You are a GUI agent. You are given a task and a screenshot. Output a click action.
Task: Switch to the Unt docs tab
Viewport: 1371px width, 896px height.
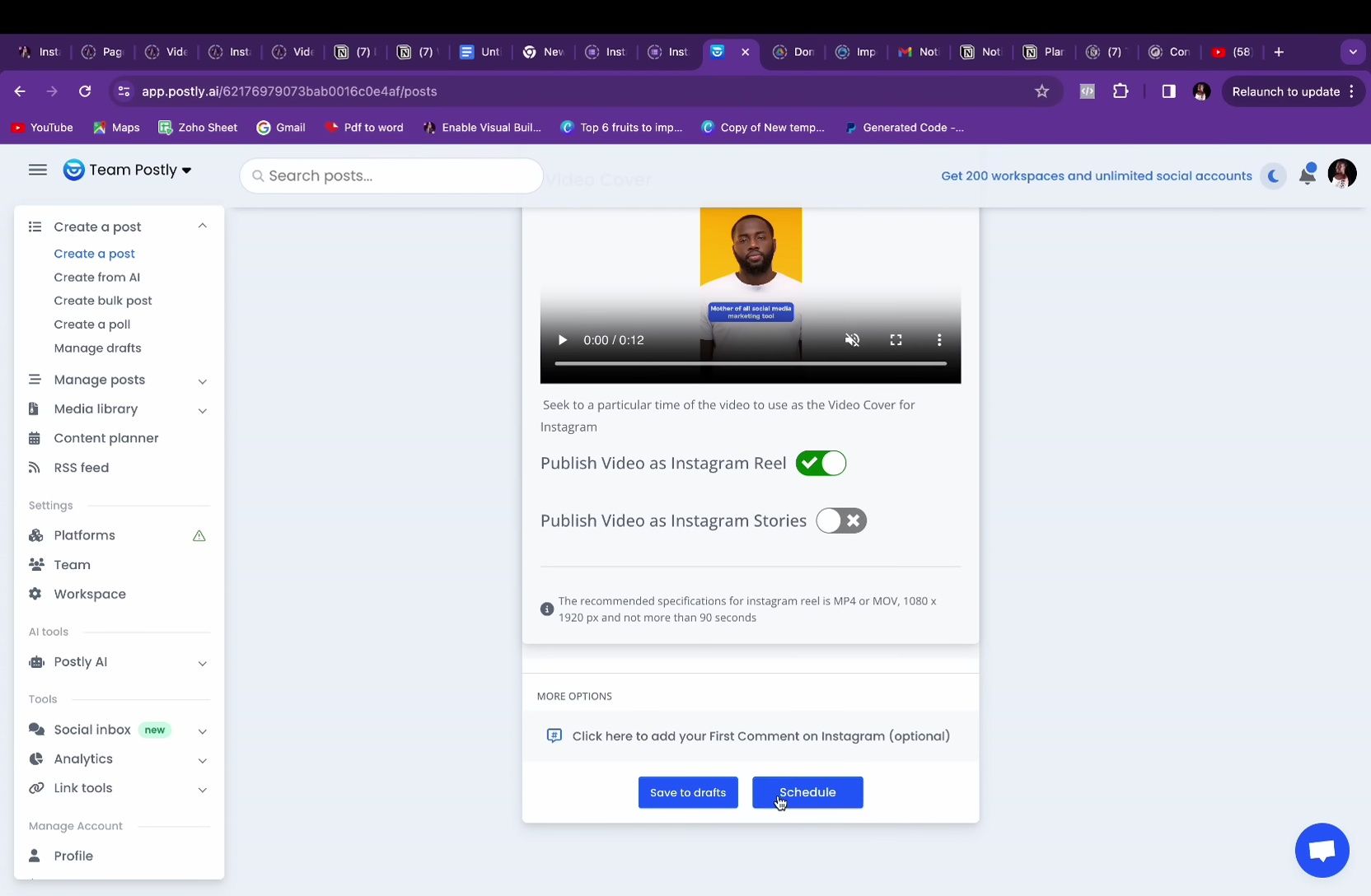(x=480, y=52)
